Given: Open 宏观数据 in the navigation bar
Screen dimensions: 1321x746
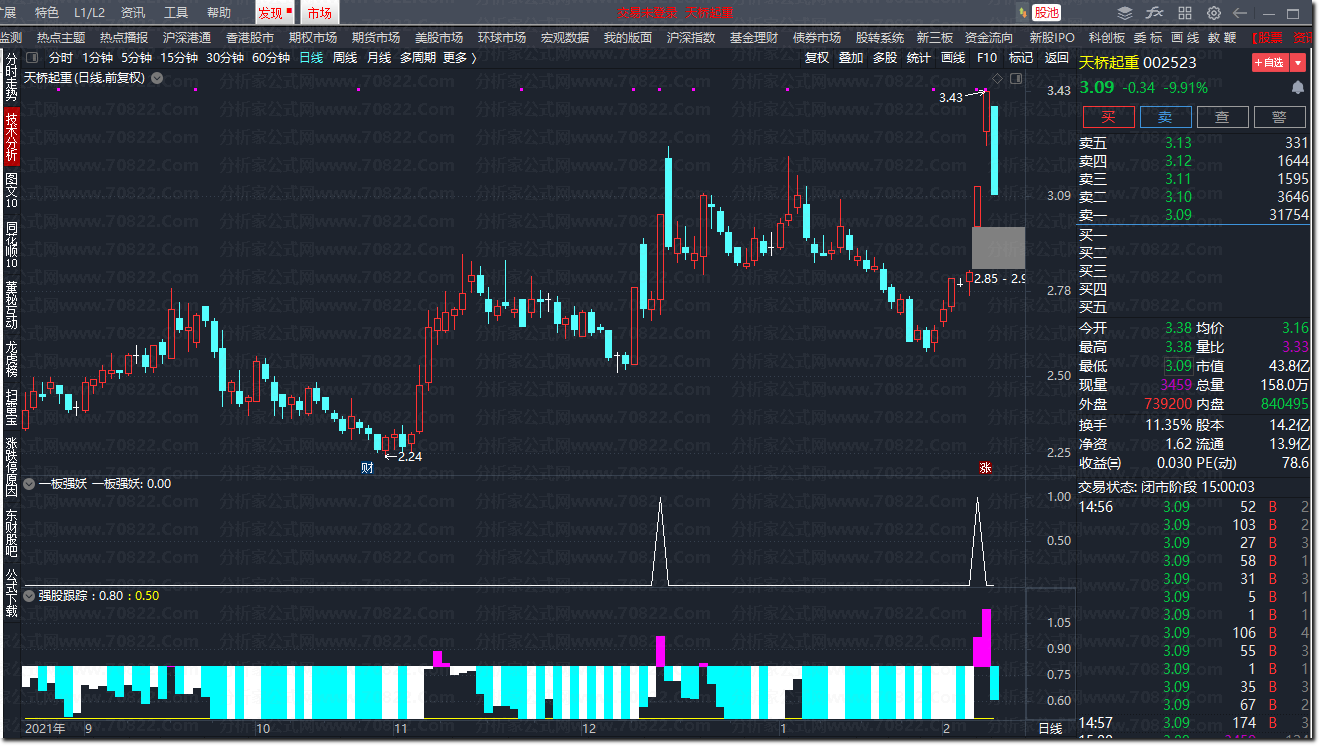Looking at the screenshot, I should click(565, 38).
